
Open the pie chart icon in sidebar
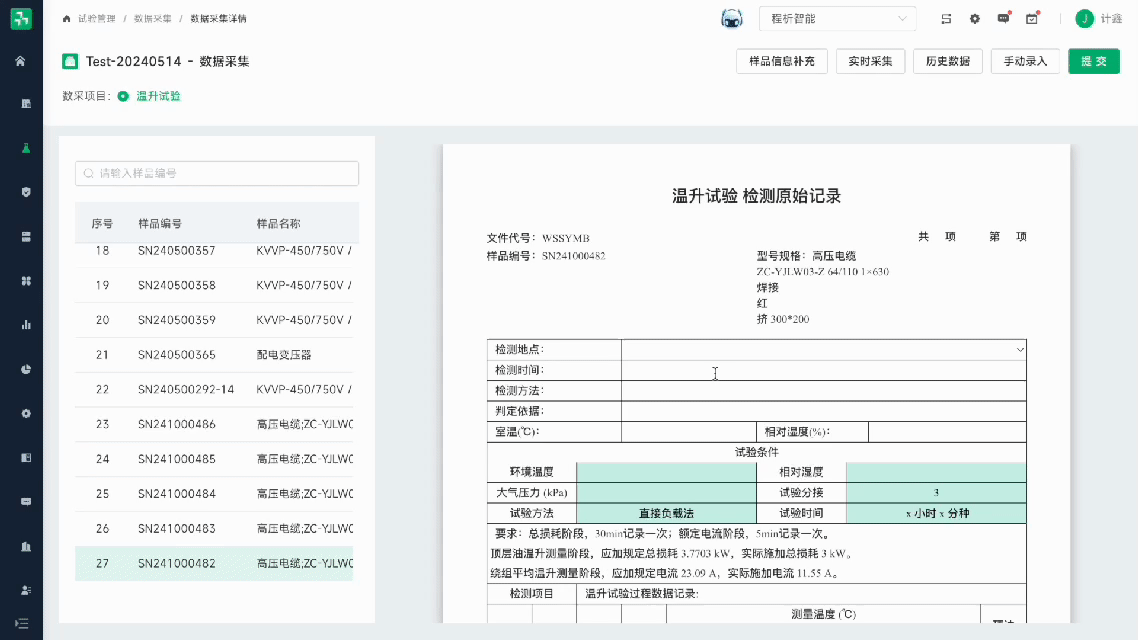coord(21,369)
